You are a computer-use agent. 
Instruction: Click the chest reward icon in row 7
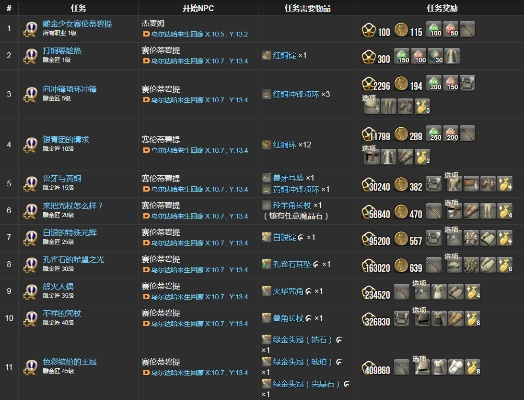point(434,238)
